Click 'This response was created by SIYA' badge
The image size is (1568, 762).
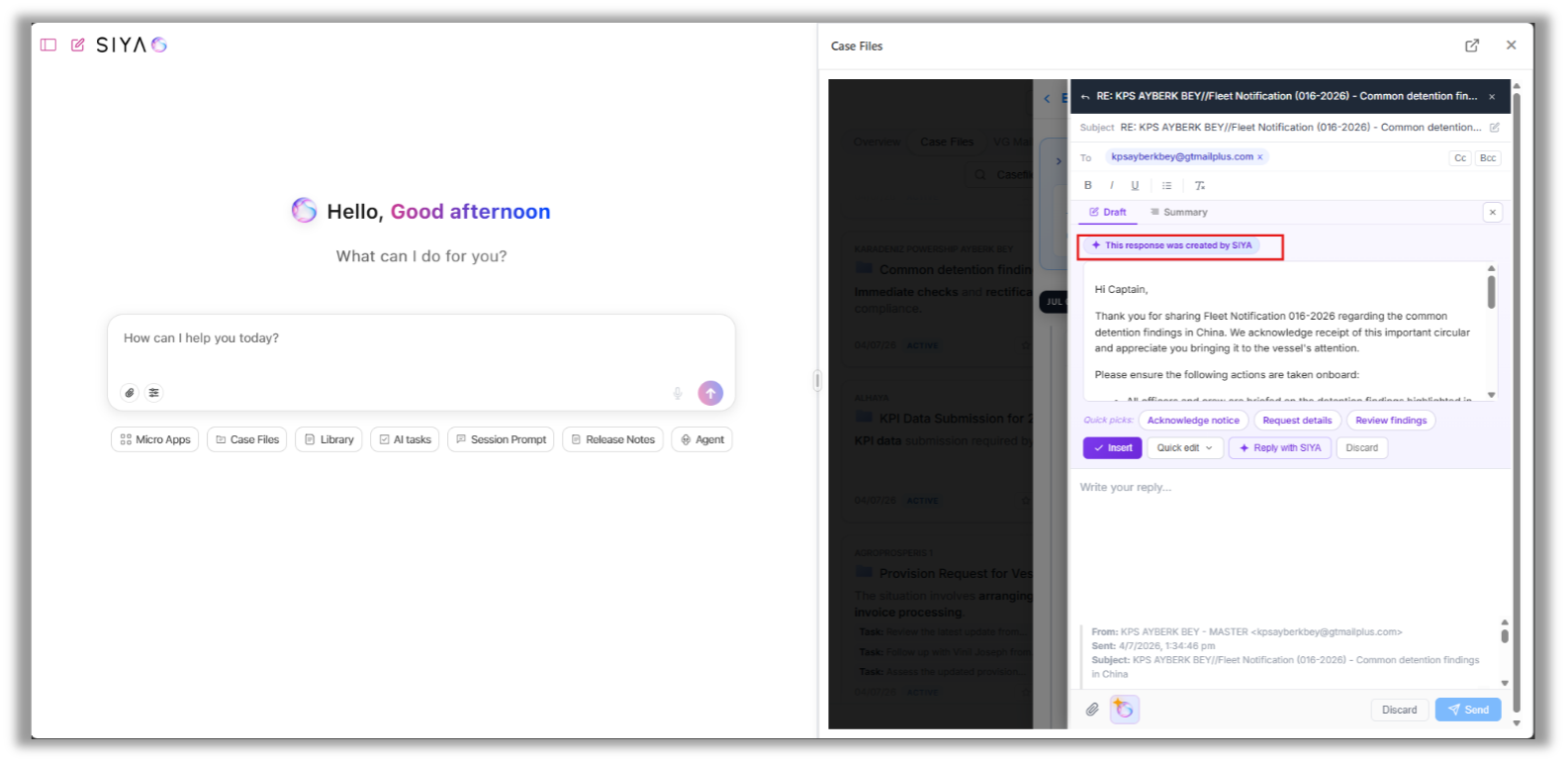[1171, 245]
